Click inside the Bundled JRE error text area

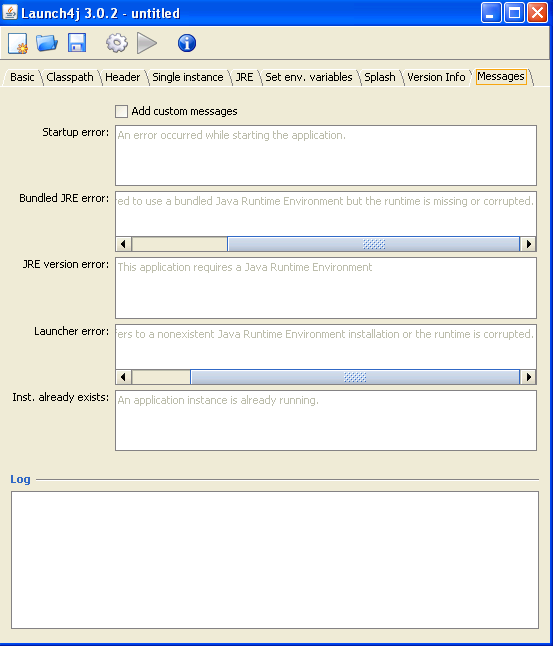tap(326, 214)
